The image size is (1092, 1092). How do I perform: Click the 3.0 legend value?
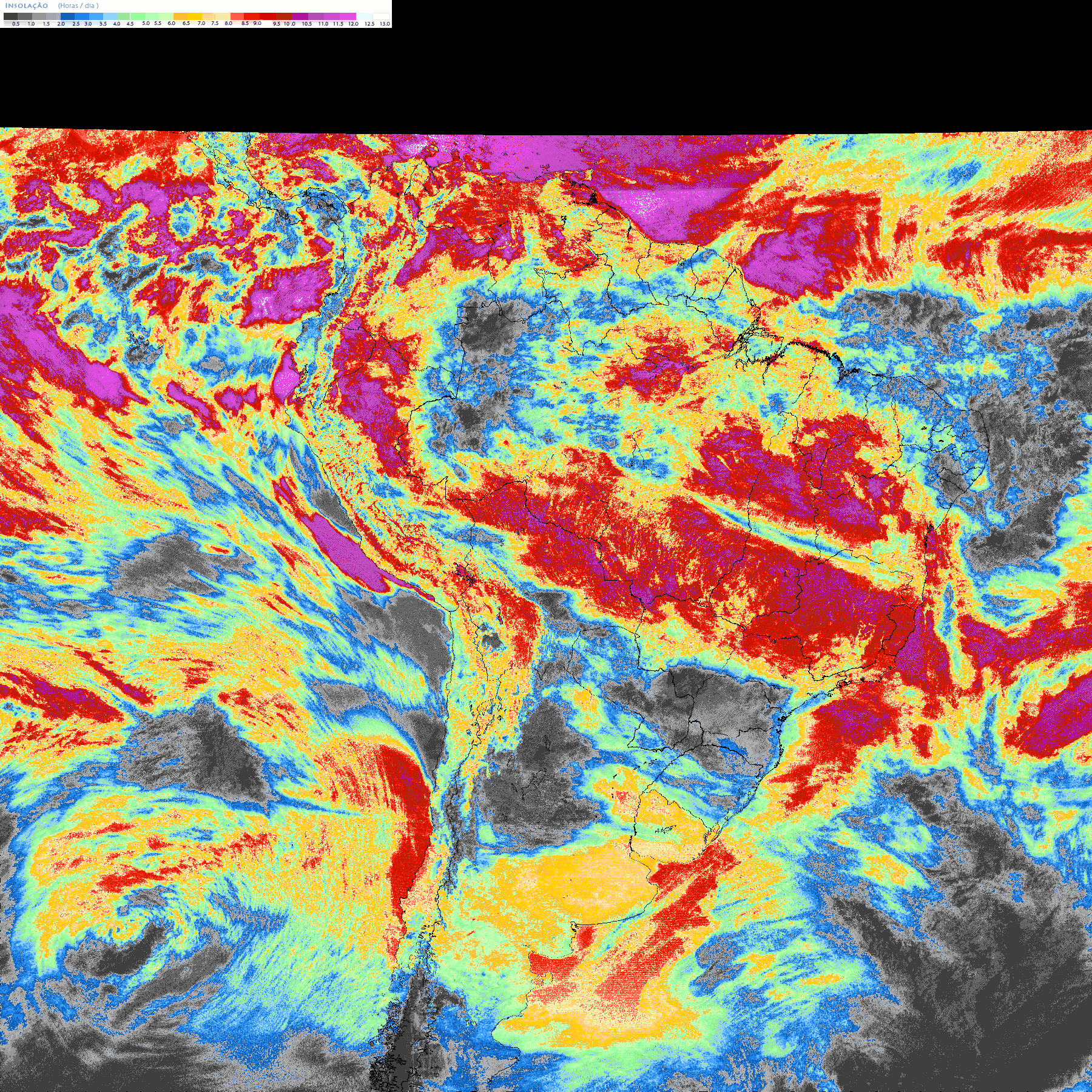(x=88, y=24)
